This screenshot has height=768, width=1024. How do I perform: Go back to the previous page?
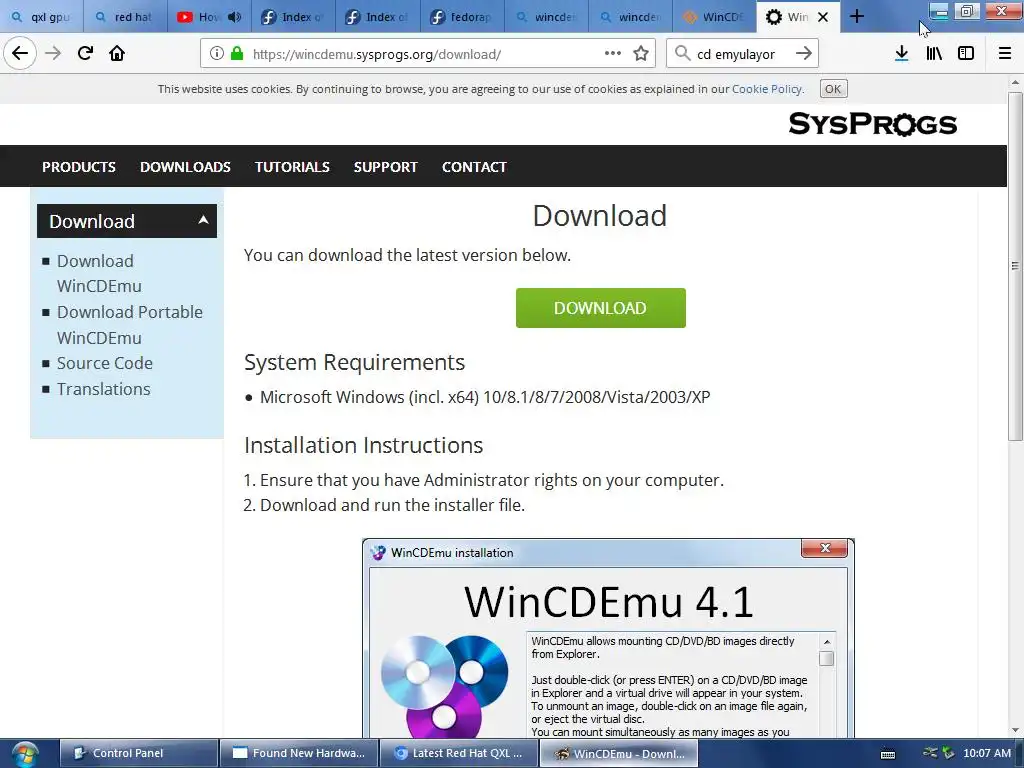click(x=20, y=54)
